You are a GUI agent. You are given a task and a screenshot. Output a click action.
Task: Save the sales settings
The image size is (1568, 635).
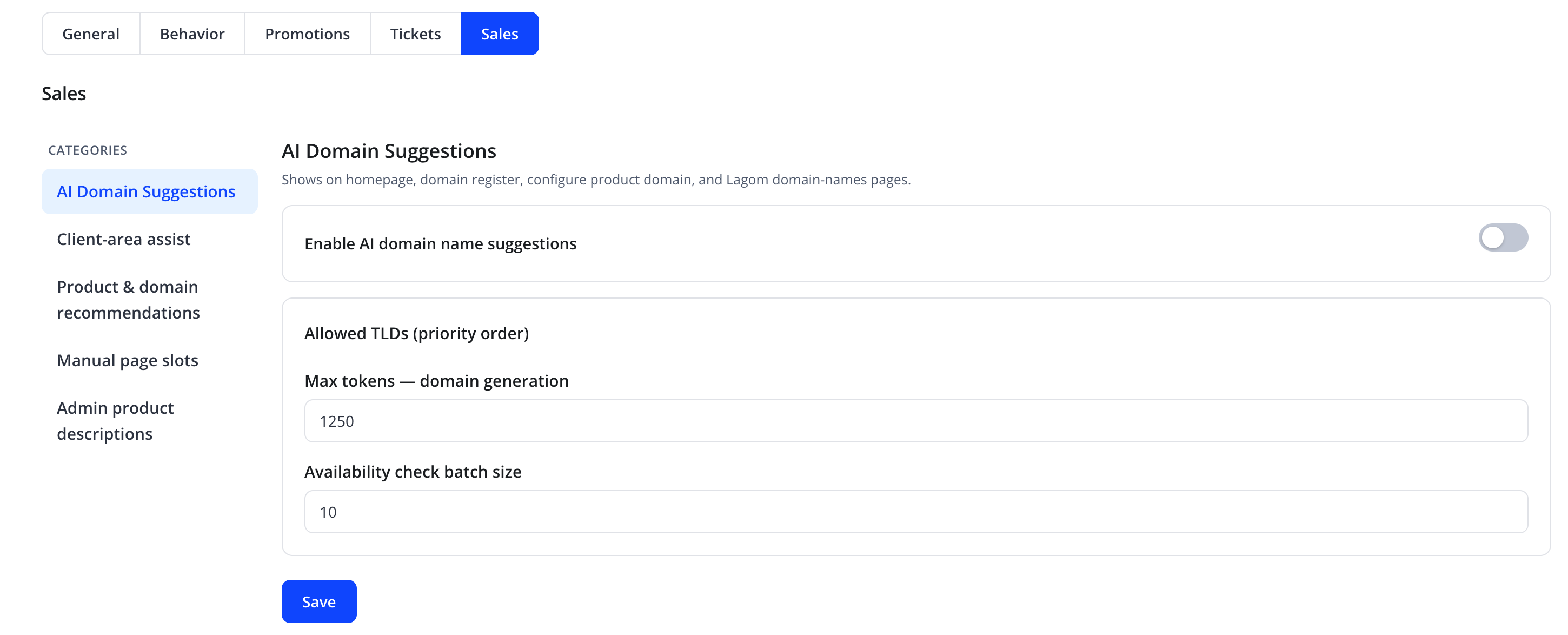pyautogui.click(x=319, y=601)
